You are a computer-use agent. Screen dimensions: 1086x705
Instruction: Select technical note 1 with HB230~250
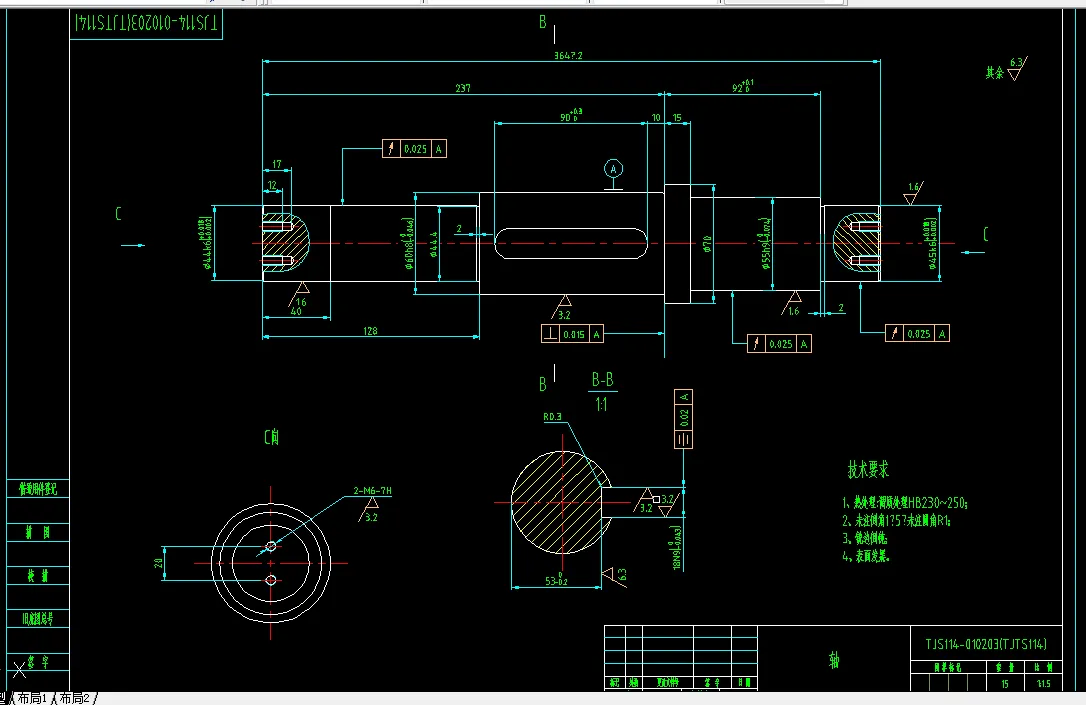click(905, 503)
